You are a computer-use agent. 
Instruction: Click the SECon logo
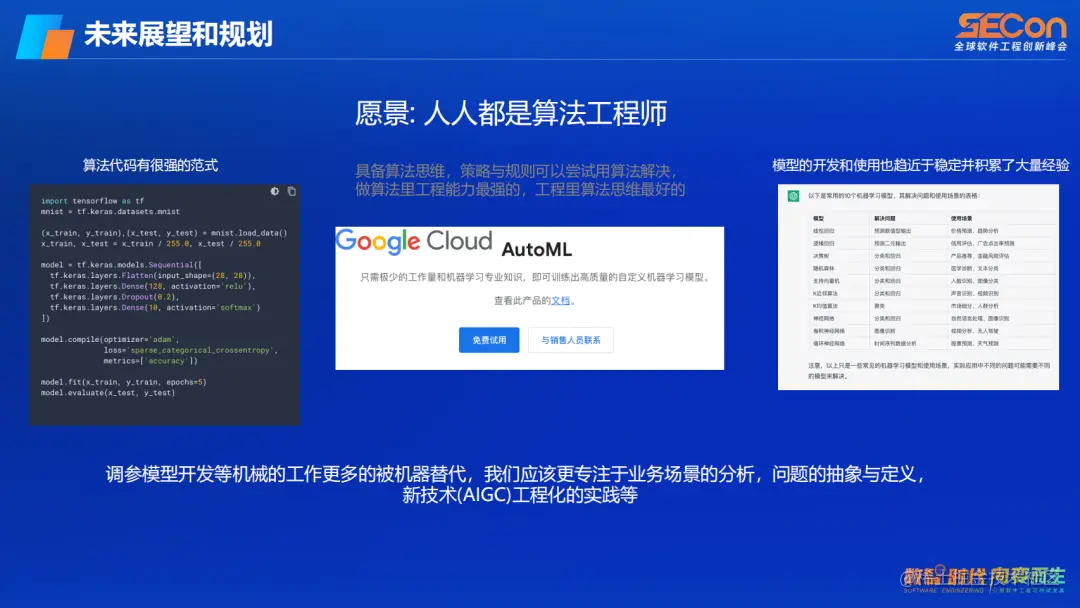click(x=1010, y=27)
